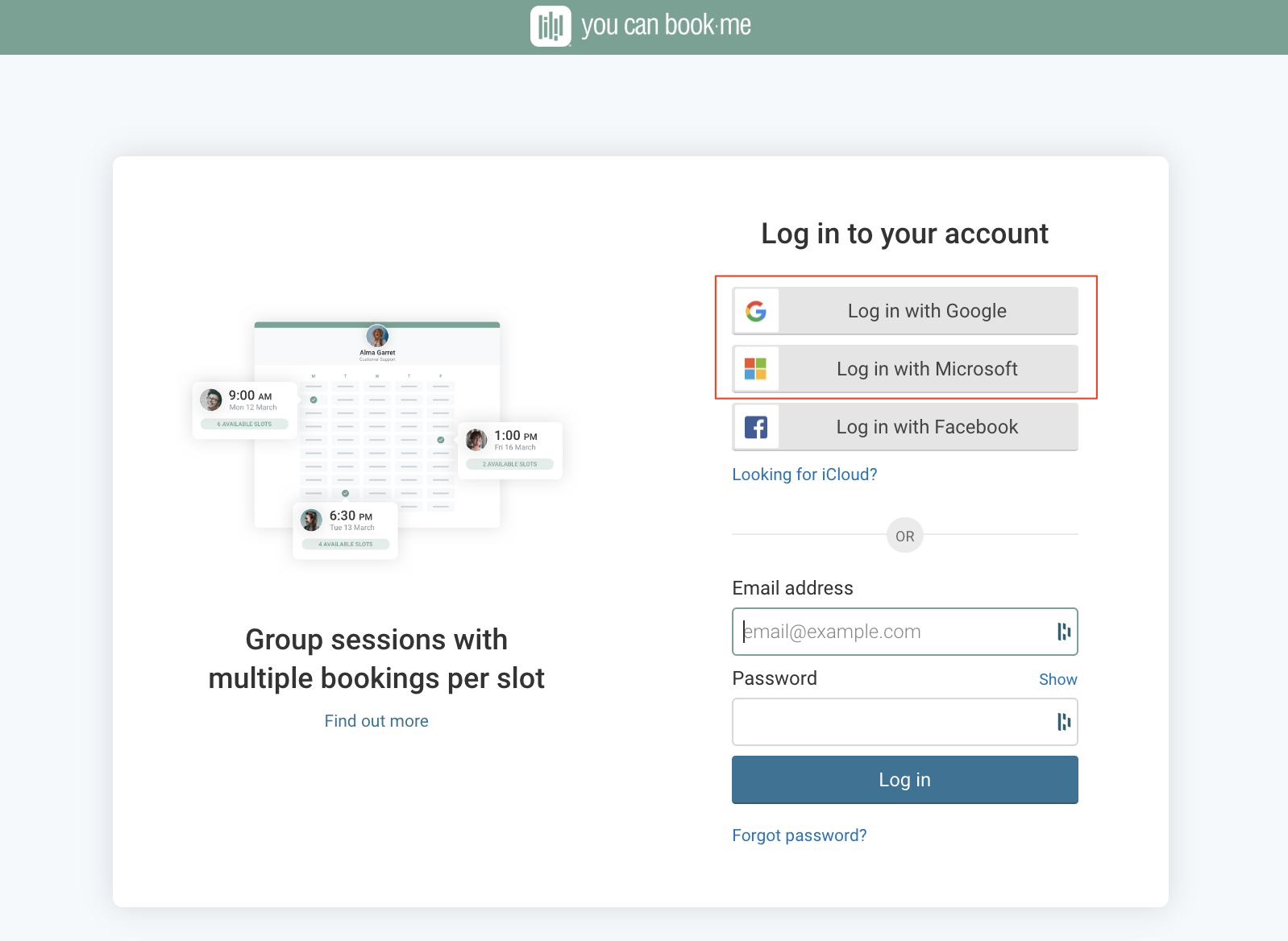Image resolution: width=1288 pixels, height=941 pixels.
Task: Click the 9:00 AM card avatar
Action: click(211, 400)
